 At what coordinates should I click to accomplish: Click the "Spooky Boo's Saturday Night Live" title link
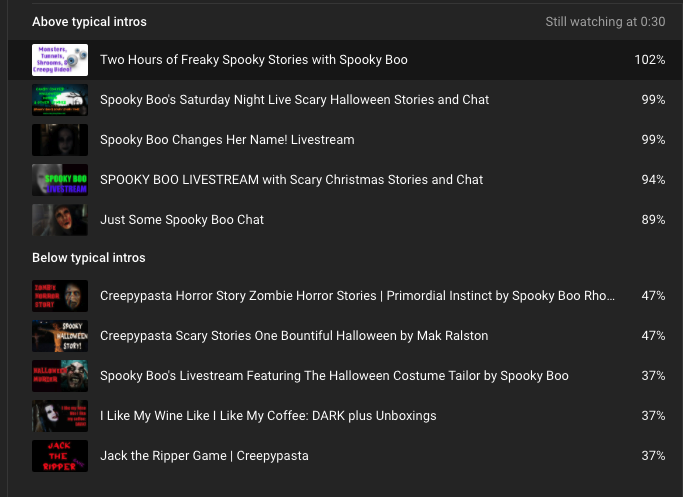tap(294, 100)
